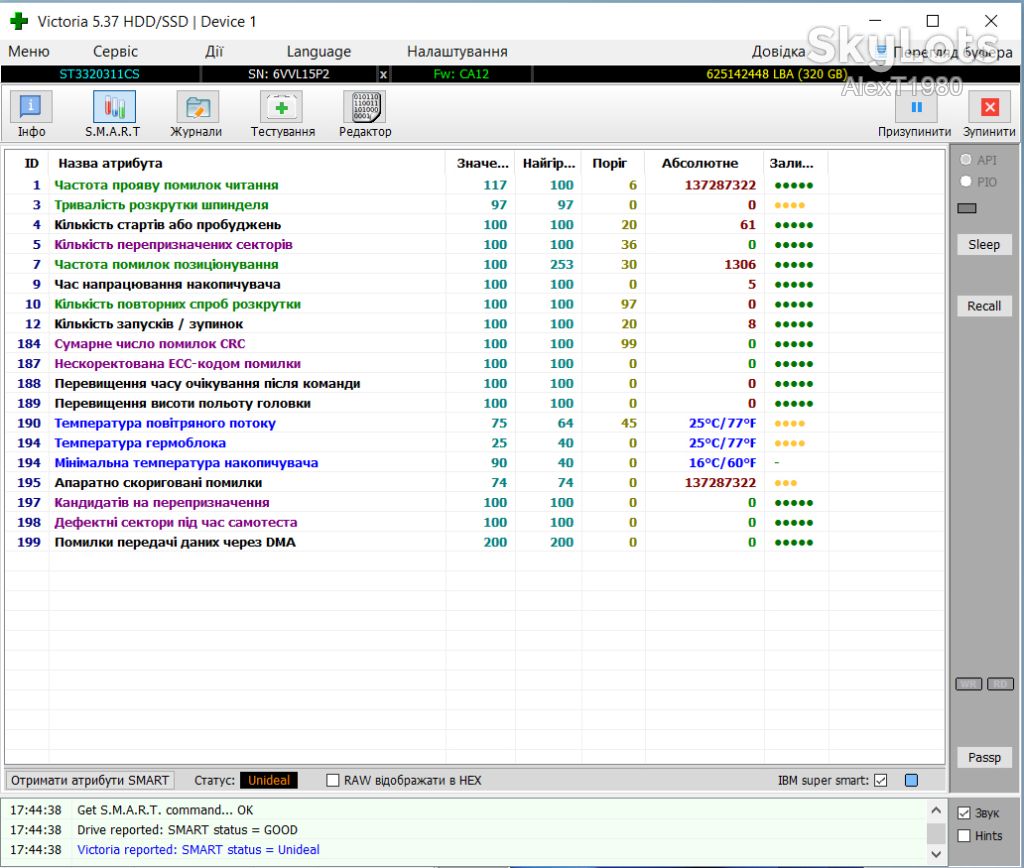The width and height of the screenshot is (1024, 868).
Task: Click the Victoria reported SMART status log line
Action: pyautogui.click(x=199, y=850)
